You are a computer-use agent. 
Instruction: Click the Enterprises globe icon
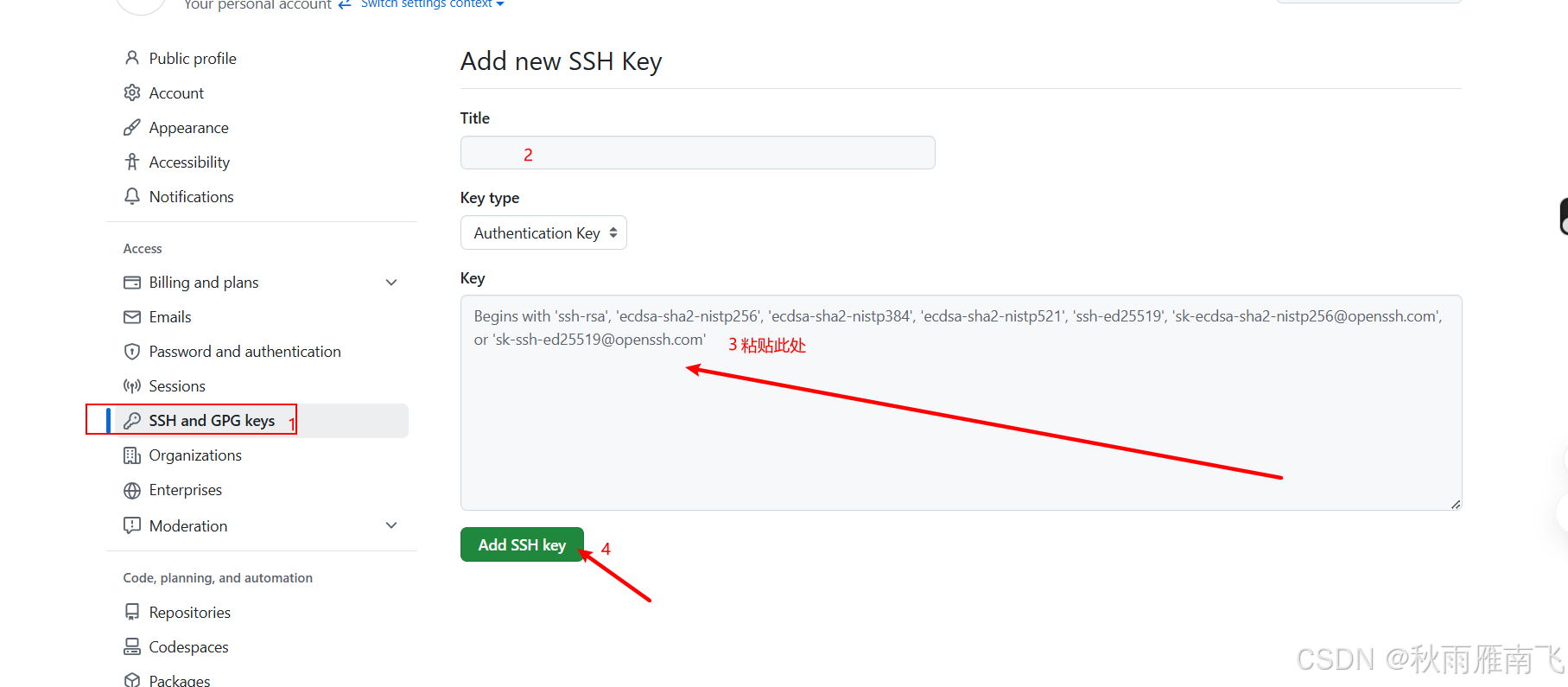(x=132, y=490)
